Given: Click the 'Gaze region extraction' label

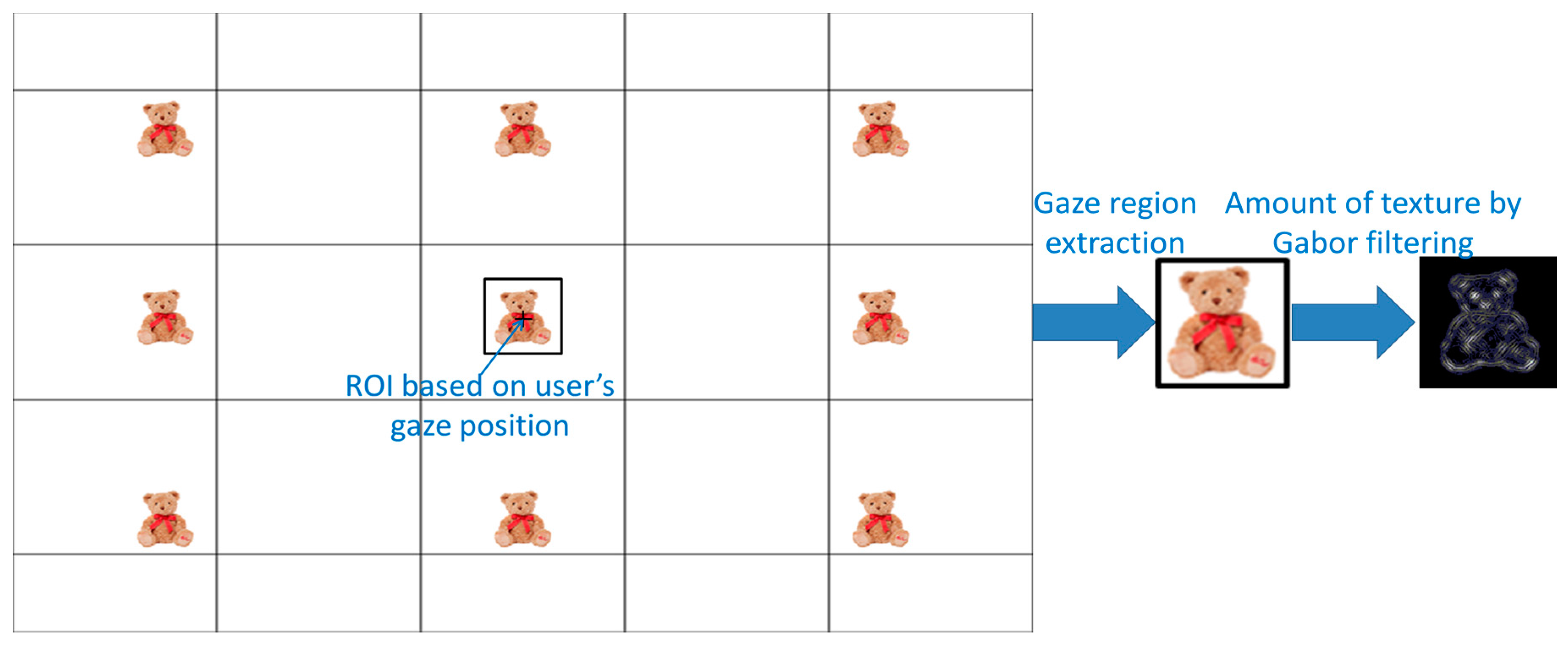Looking at the screenshot, I should [x=1115, y=223].
